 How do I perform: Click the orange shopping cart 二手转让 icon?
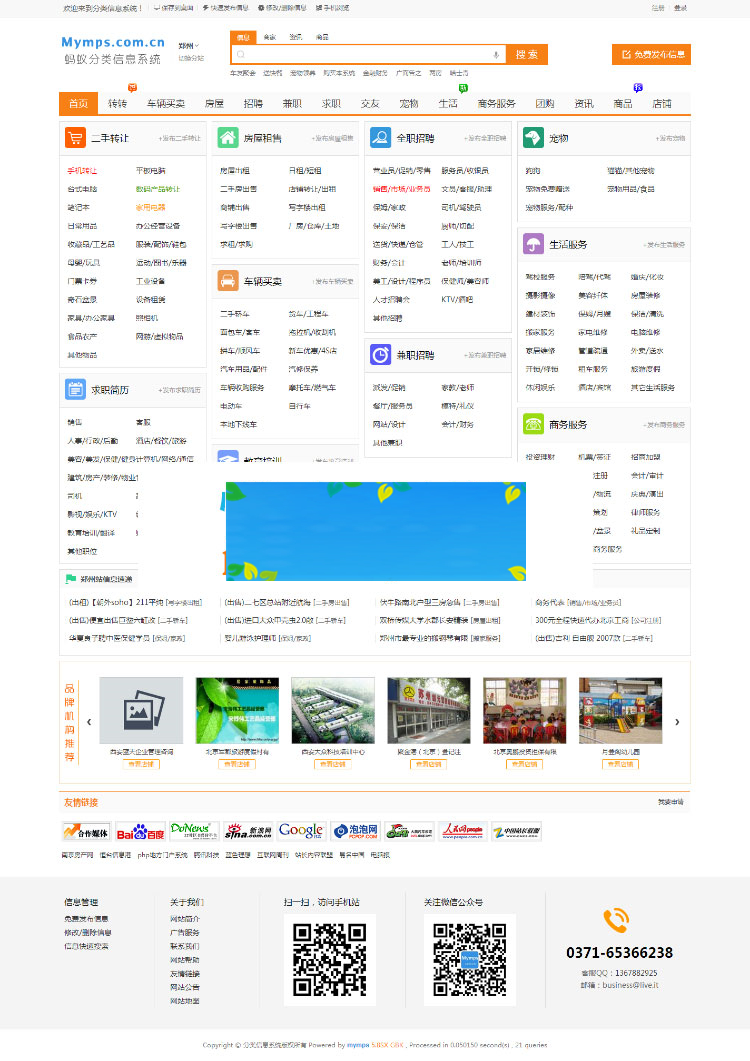(75, 138)
